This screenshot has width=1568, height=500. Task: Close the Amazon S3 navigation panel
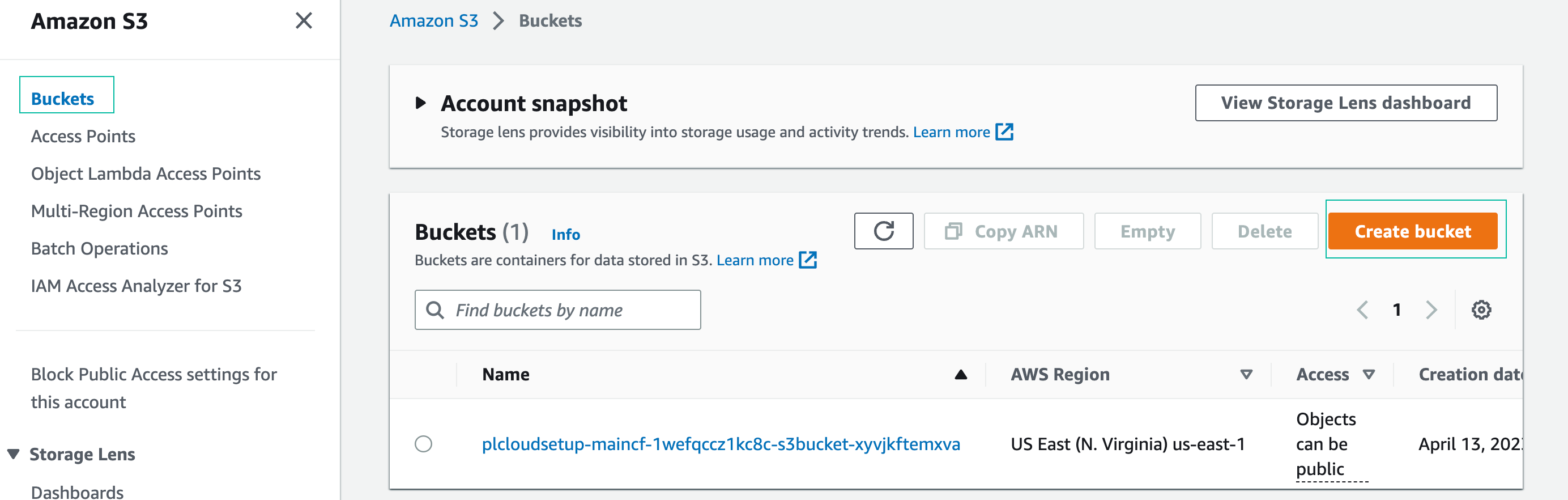303,21
